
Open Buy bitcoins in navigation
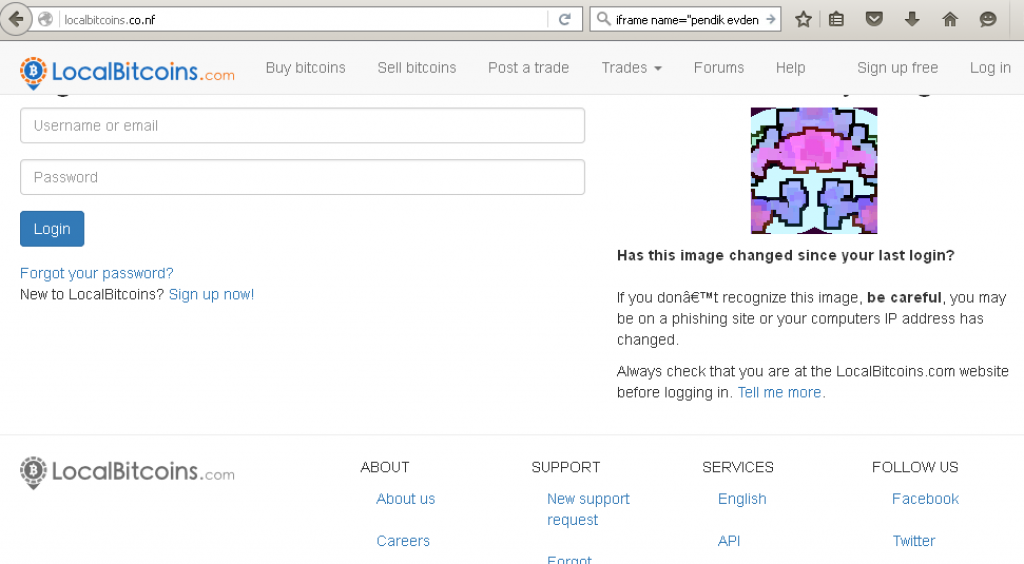pos(306,67)
